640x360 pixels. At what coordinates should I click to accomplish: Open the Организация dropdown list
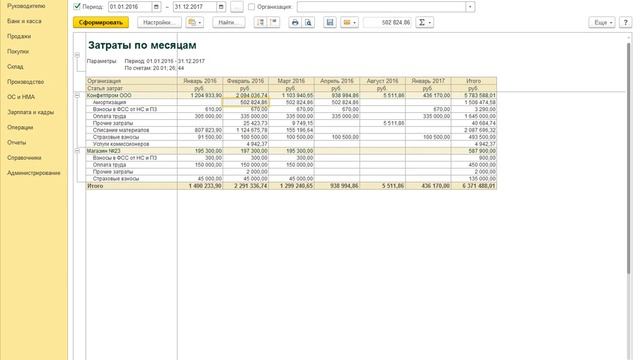(x=470, y=7)
